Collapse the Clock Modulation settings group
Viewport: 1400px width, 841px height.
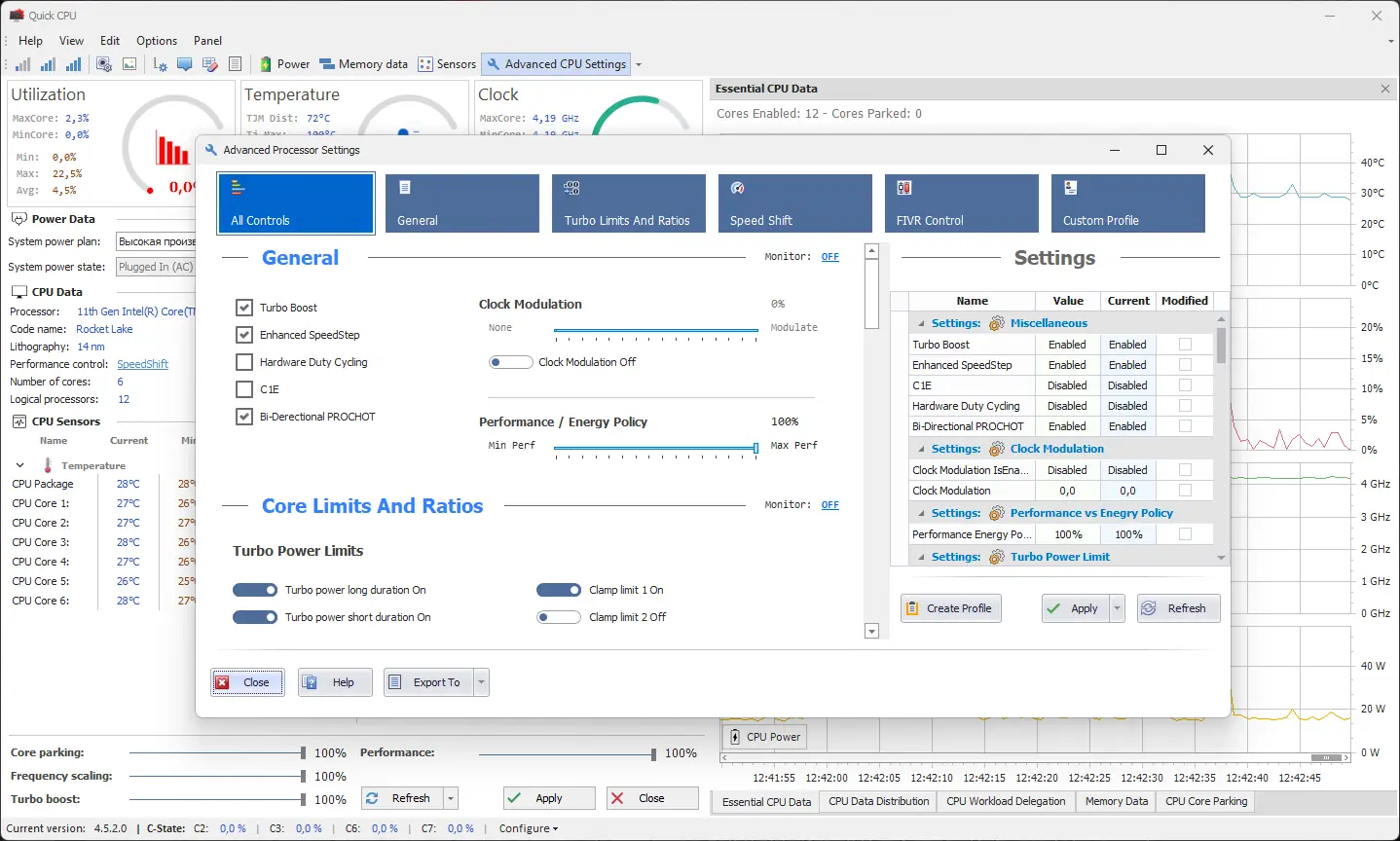point(921,449)
